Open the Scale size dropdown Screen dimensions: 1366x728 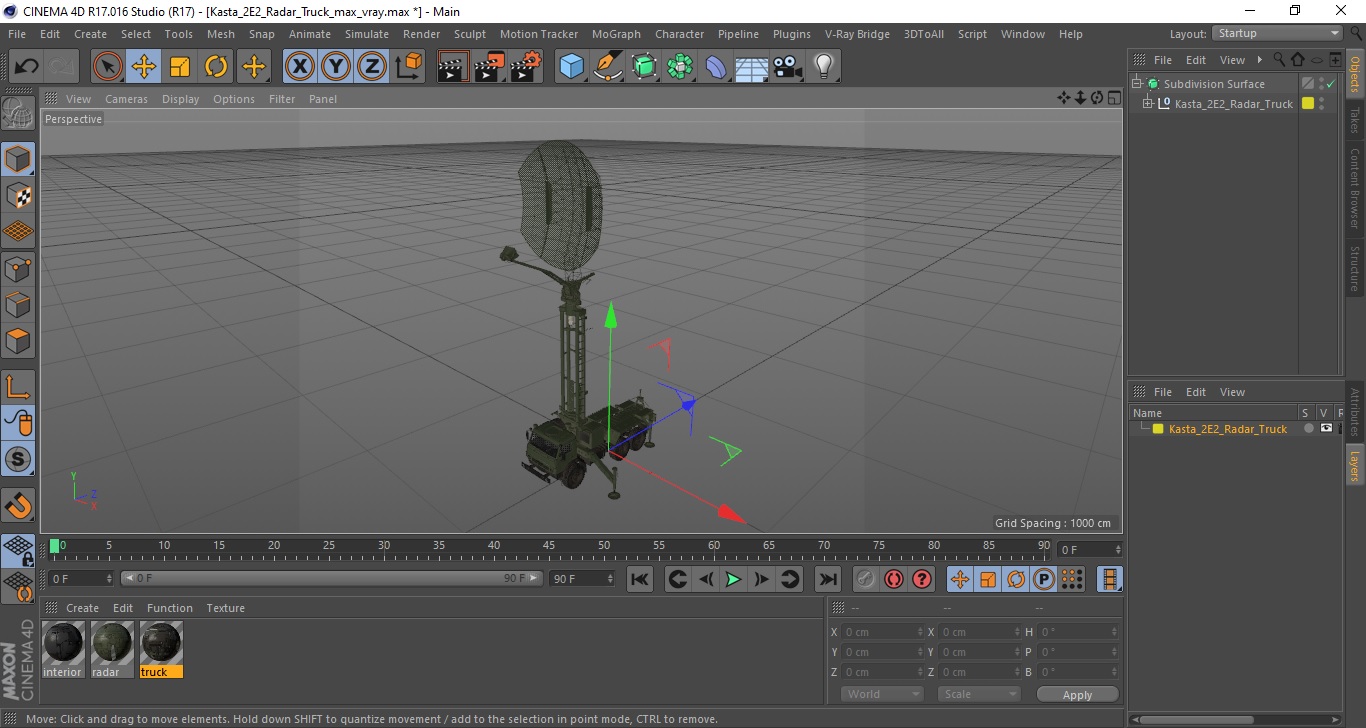978,694
